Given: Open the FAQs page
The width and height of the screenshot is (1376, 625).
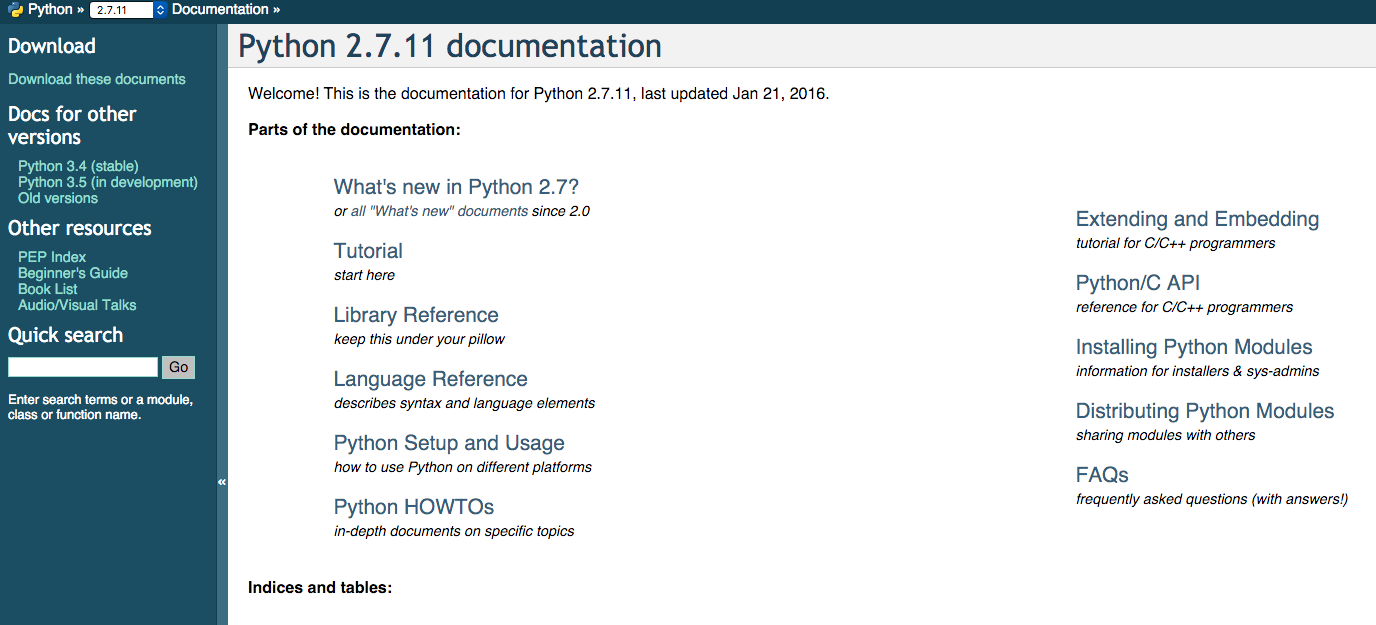Looking at the screenshot, I should coord(1102,475).
